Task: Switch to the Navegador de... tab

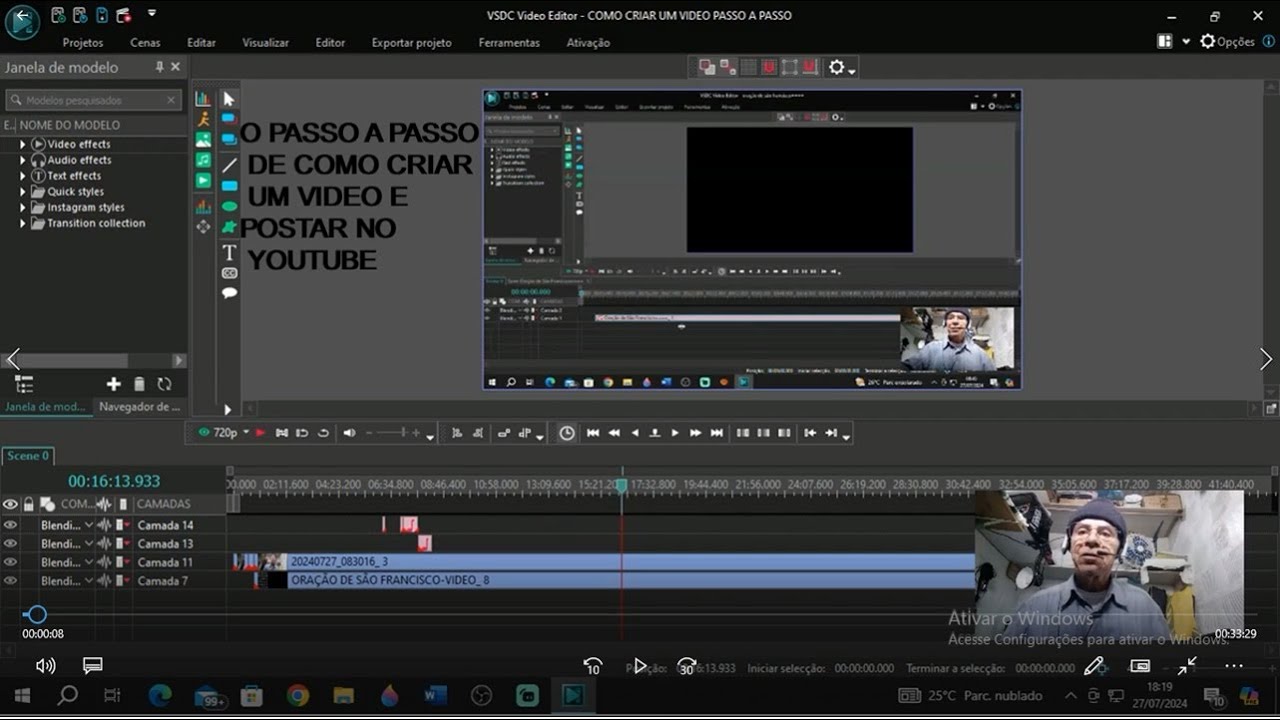Action: pyautogui.click(x=140, y=407)
